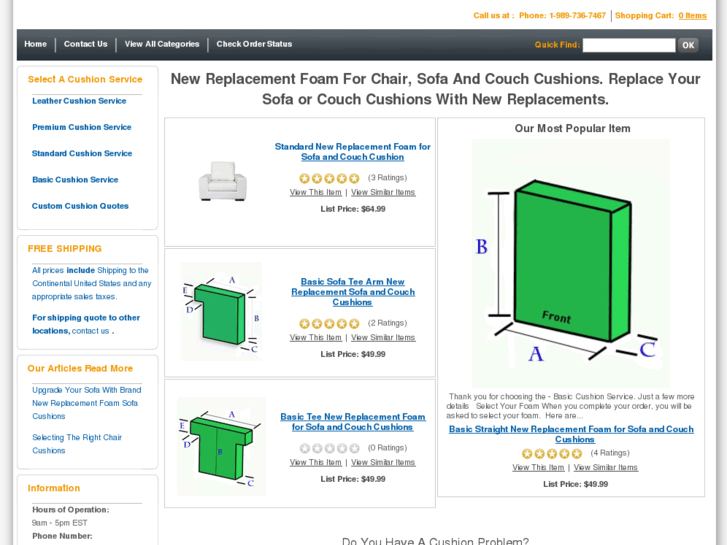This screenshot has height=545, width=727.
Task: Open Contact Us in the navigation bar
Action: tap(86, 44)
